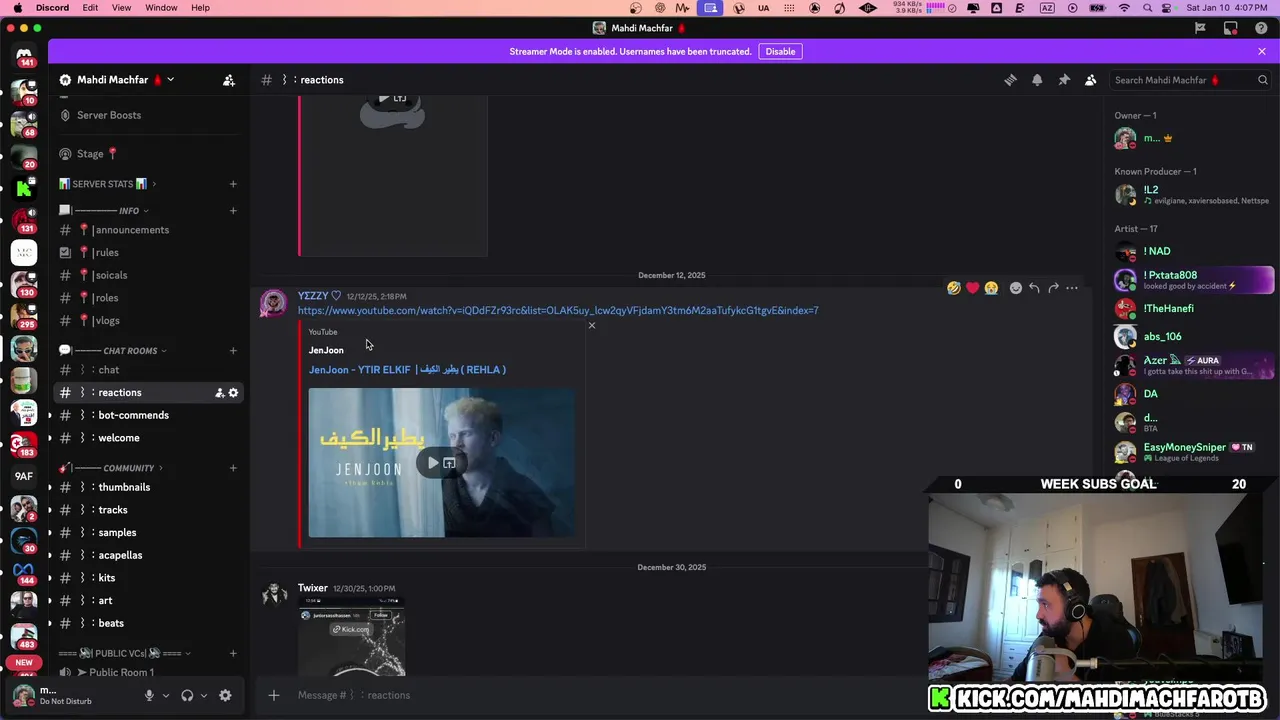Open the YouTube URL link in YΣZZY message
The height and width of the screenshot is (720, 1280).
[558, 311]
